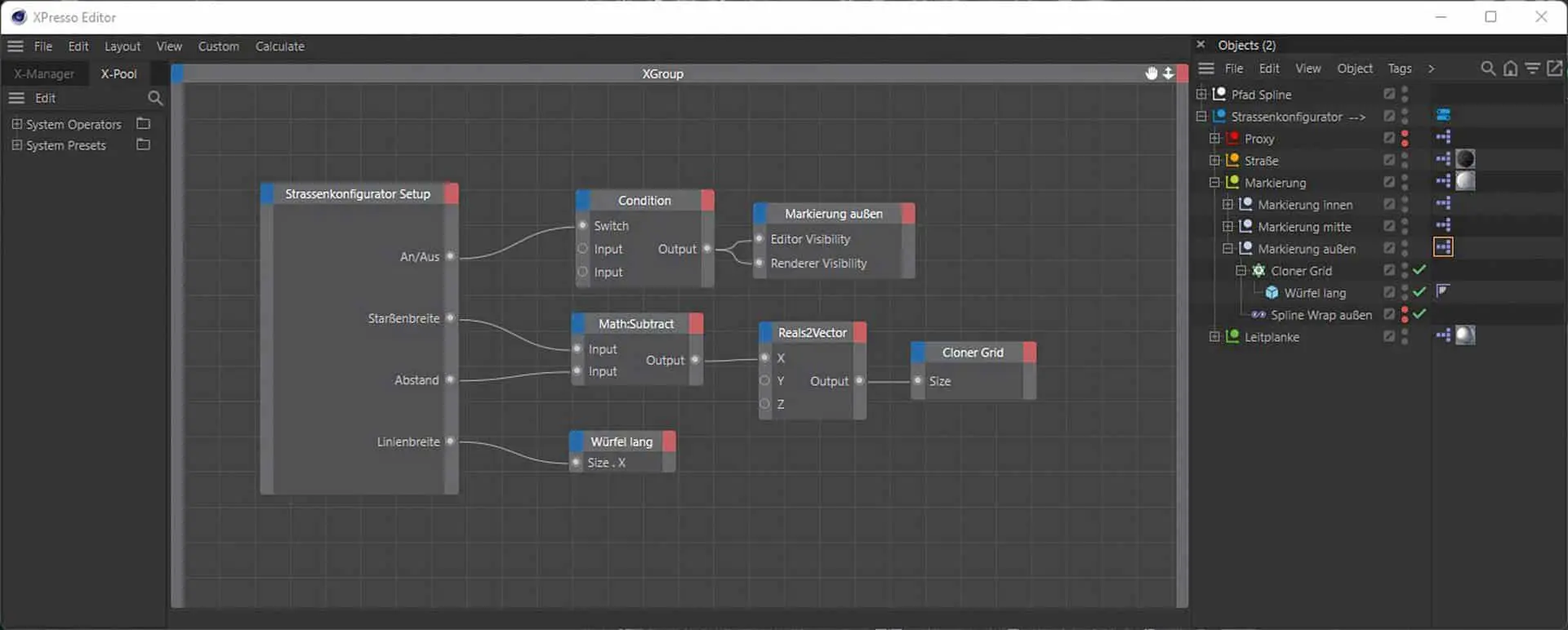This screenshot has height=630, width=1568.
Task: Open Objects panel in new window icon
Action: click(x=1554, y=69)
